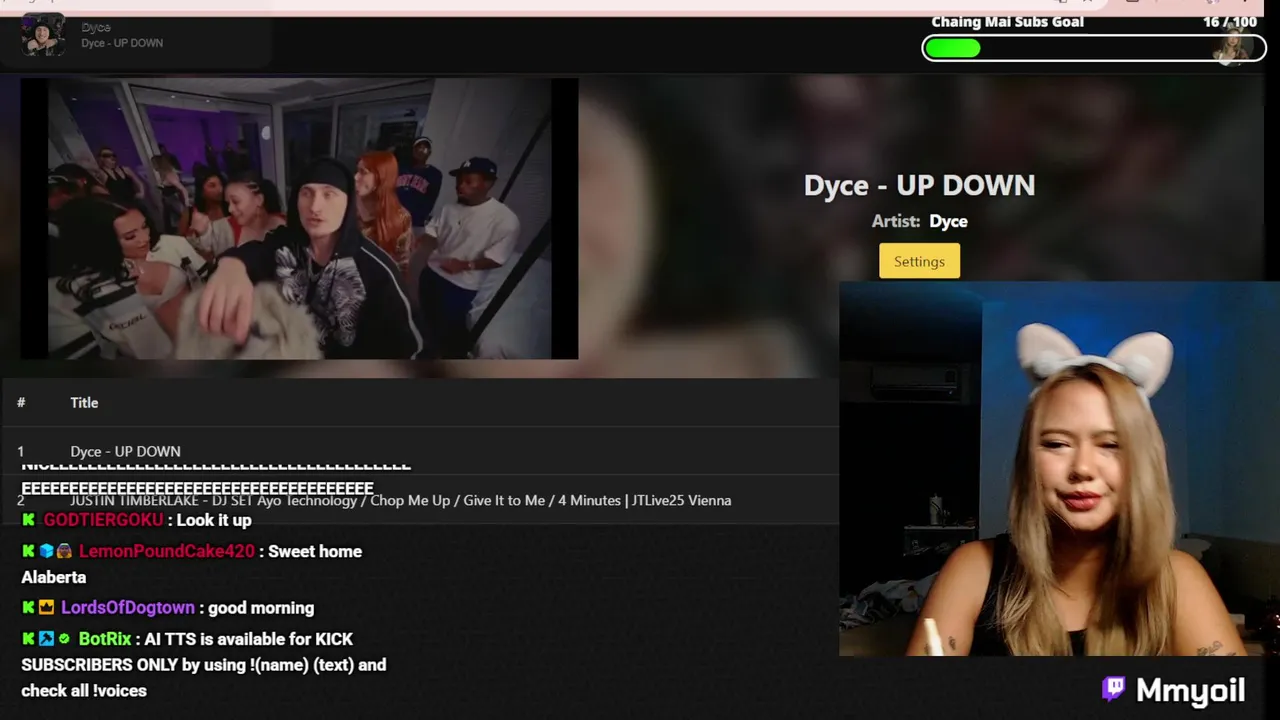Click the Kick badge beside GODTIERGOKU
This screenshot has width=1280, height=720.
[x=29, y=520]
